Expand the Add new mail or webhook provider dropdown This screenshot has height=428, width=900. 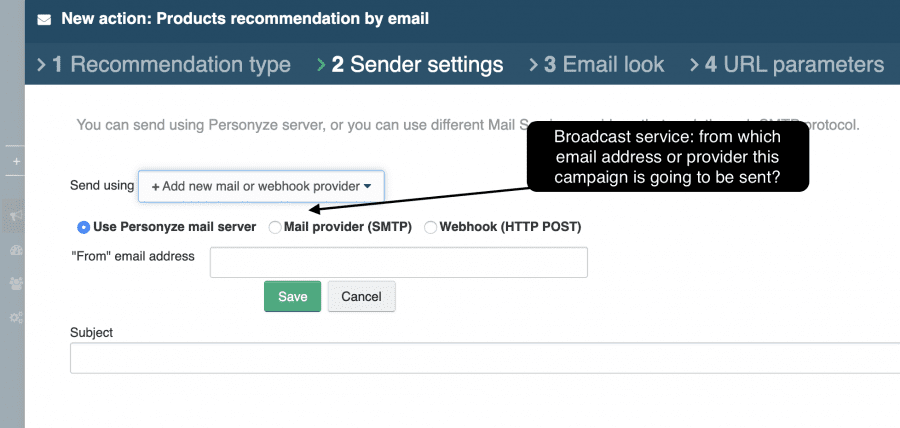[x=261, y=186]
